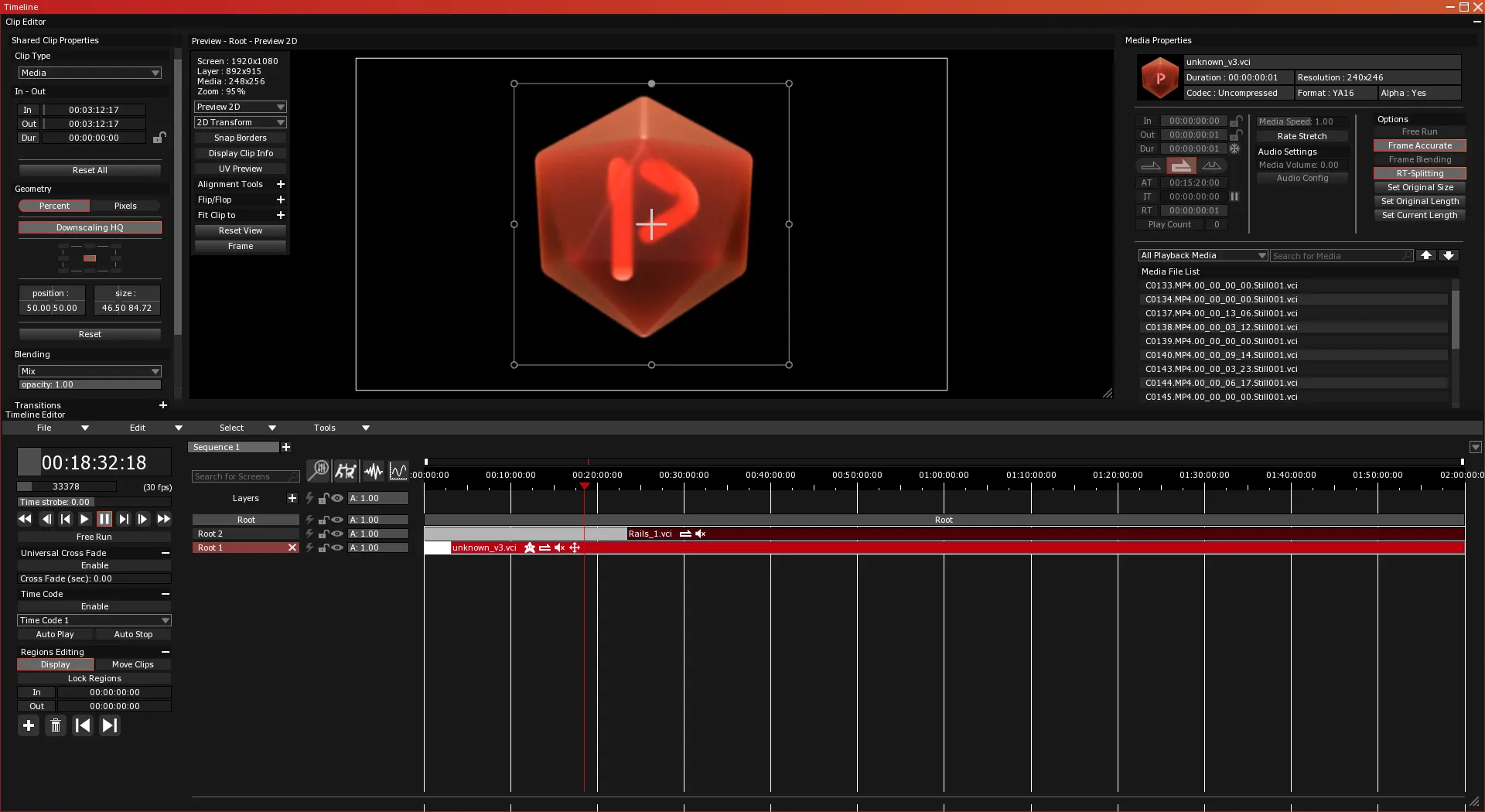Click the audio waveform toolbar icon
This screenshot has width=1485, height=812.
tap(374, 470)
